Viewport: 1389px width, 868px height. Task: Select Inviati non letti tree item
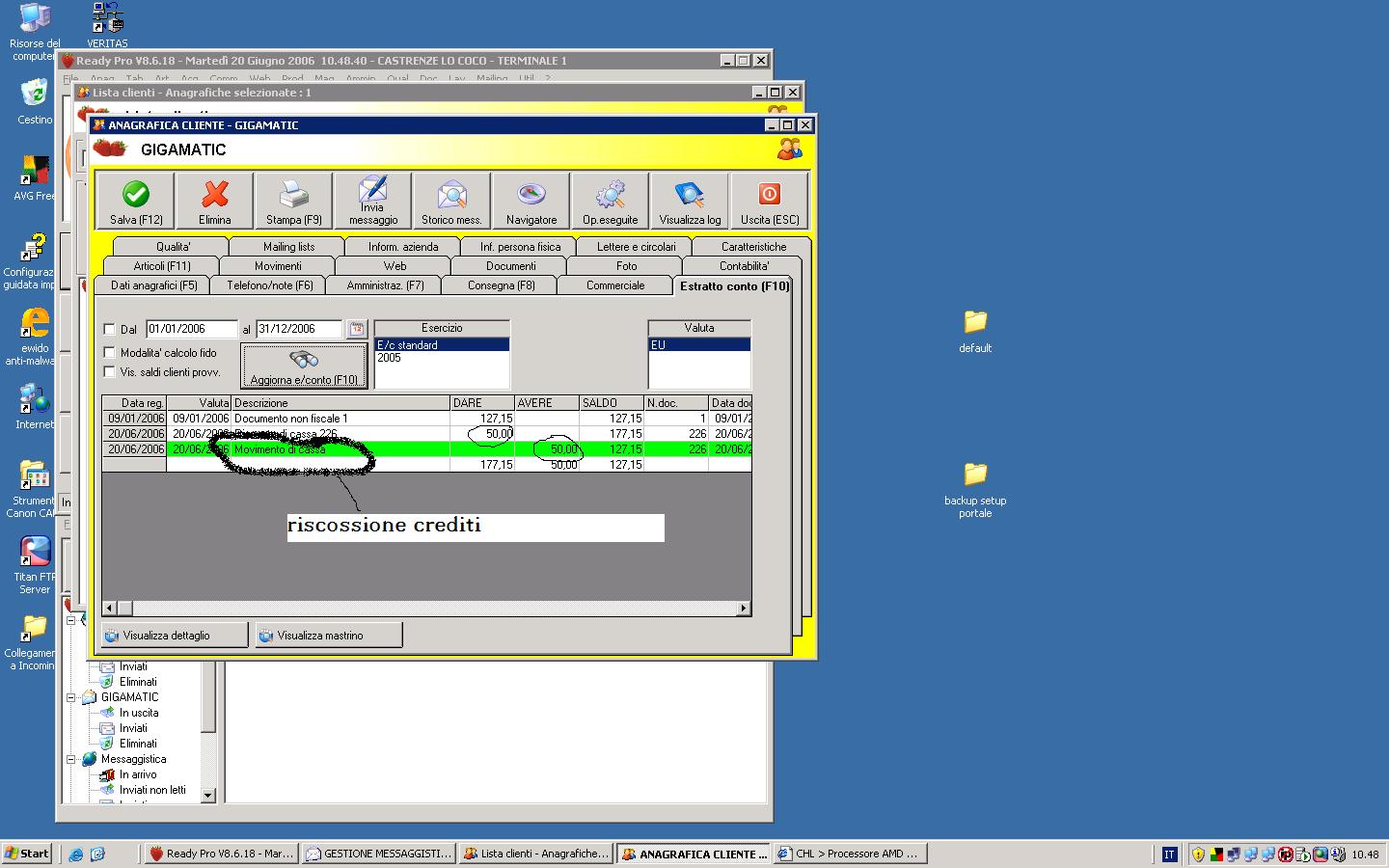pyautogui.click(x=152, y=790)
